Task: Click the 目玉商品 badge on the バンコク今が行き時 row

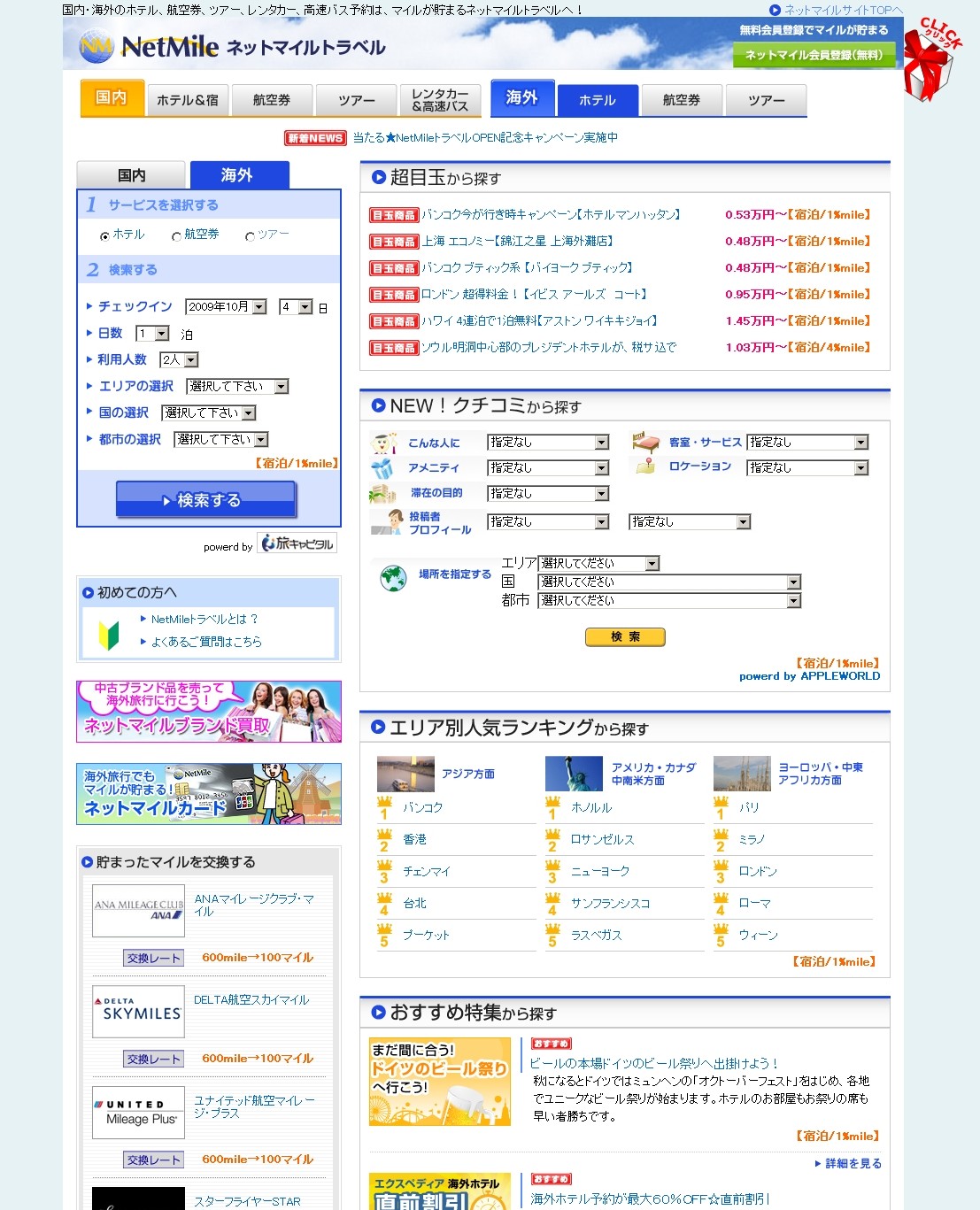Action: (393, 215)
